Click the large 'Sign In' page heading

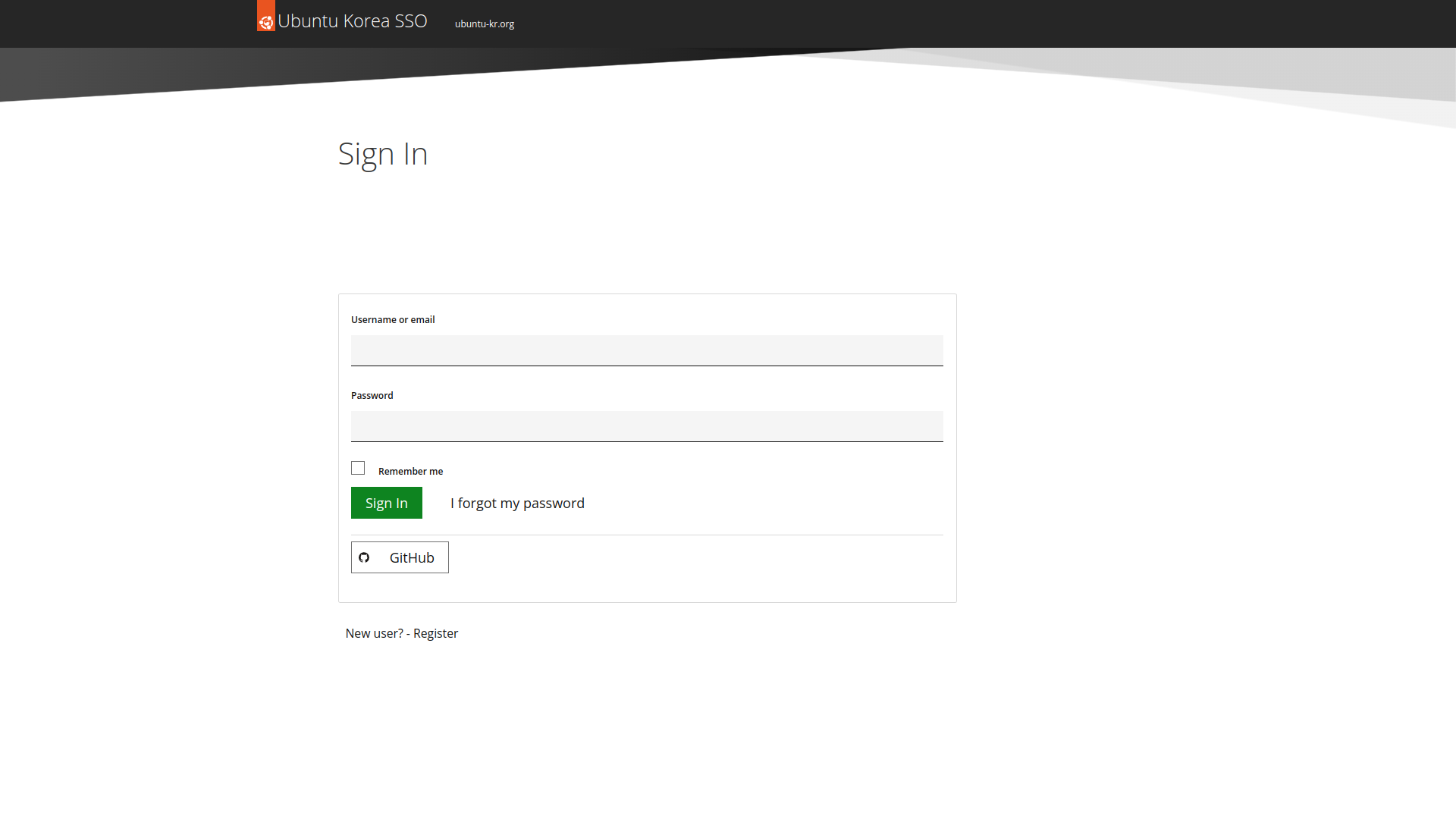pos(383,154)
